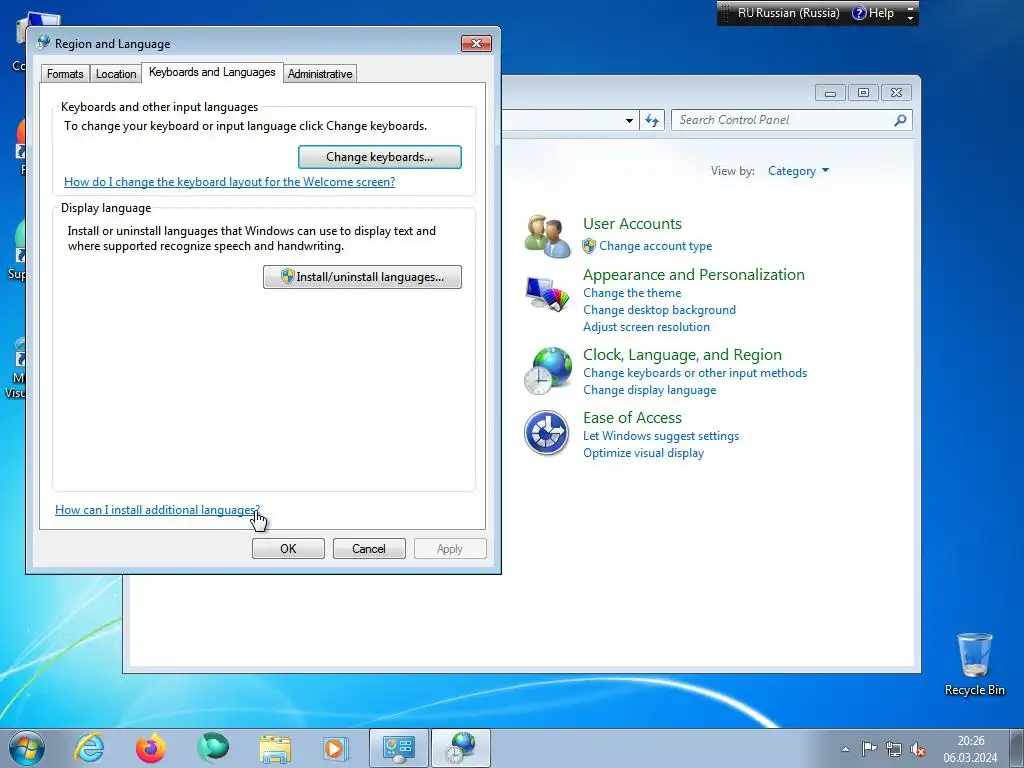
Task: Click the search magnifier icon
Action: click(x=900, y=120)
